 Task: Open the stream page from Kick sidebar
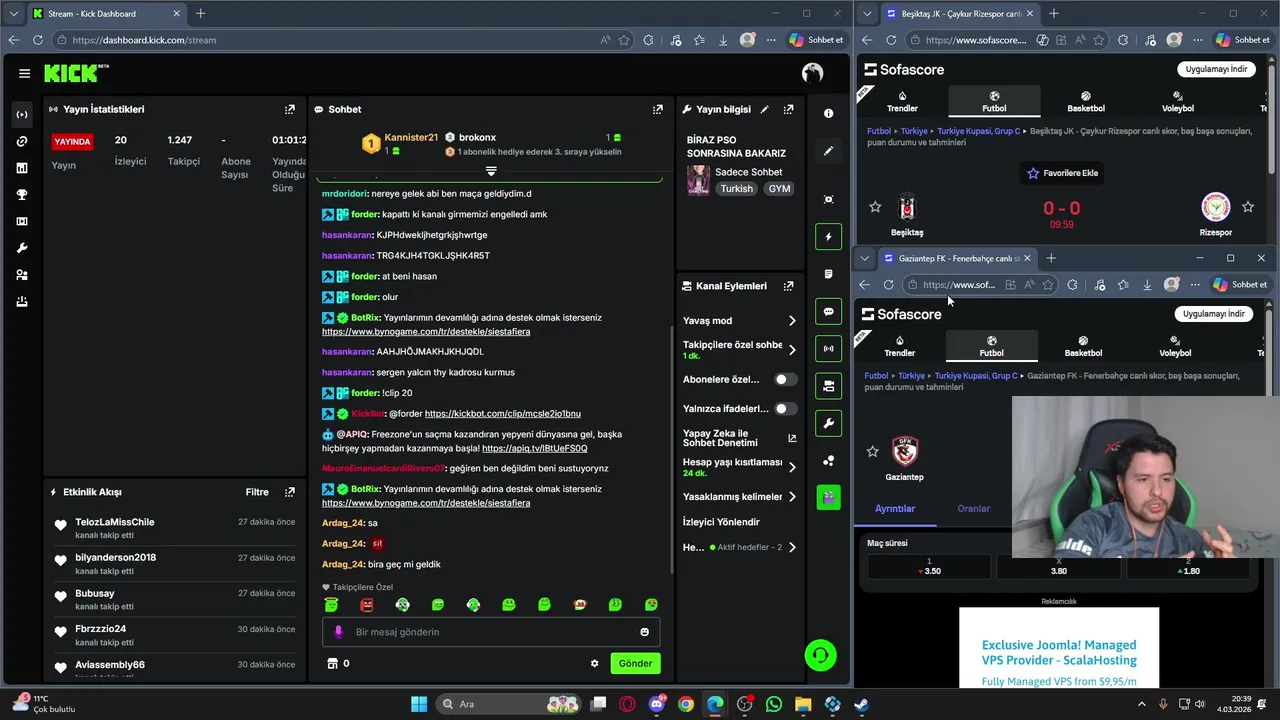click(22, 114)
